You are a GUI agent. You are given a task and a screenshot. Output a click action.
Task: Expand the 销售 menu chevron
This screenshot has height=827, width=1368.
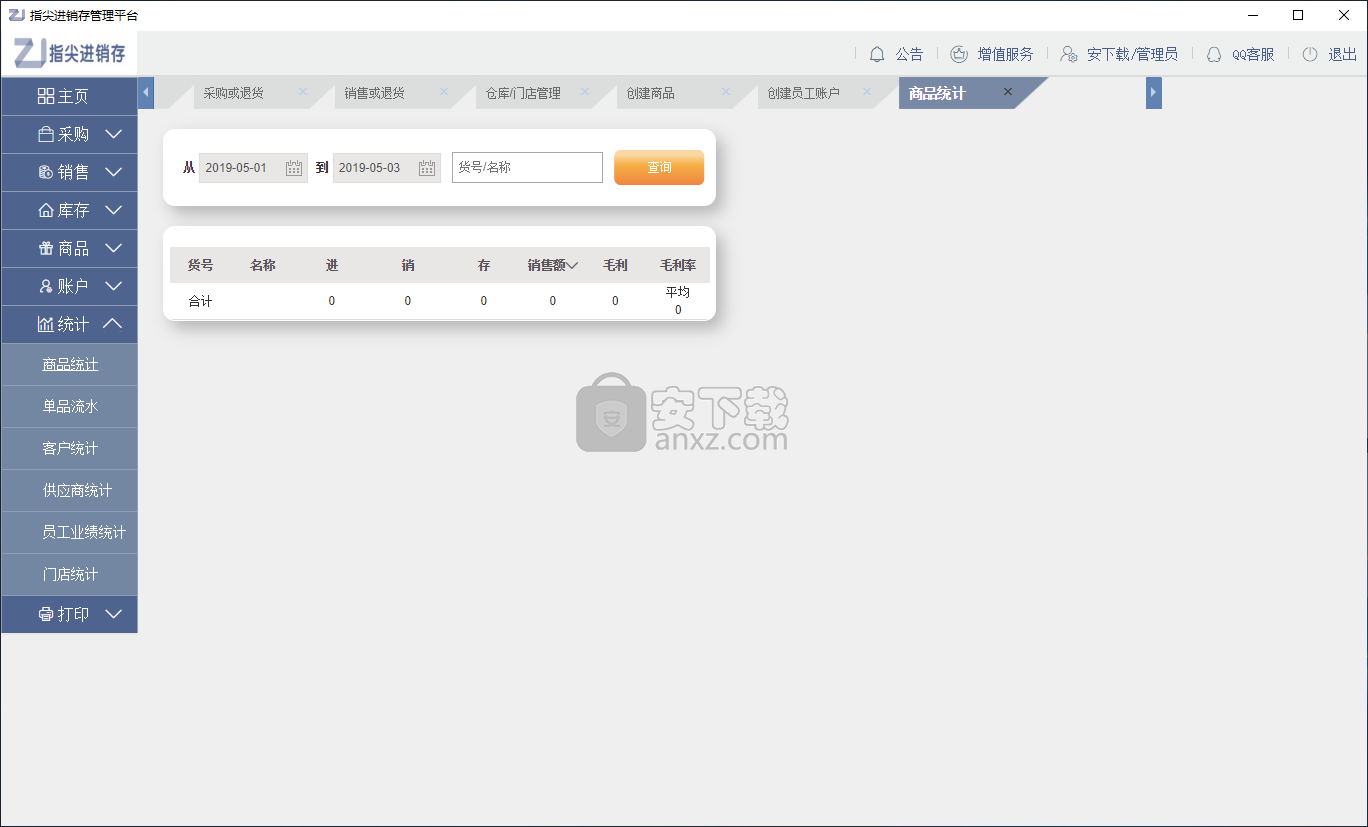[x=114, y=172]
